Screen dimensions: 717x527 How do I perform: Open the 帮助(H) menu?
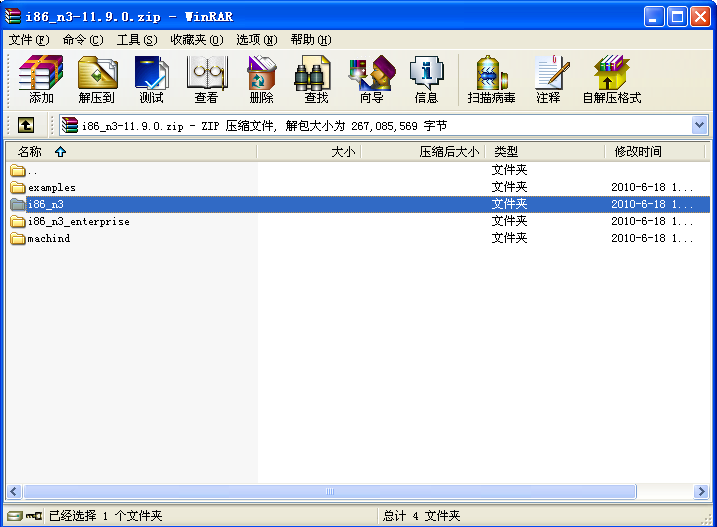click(x=311, y=40)
